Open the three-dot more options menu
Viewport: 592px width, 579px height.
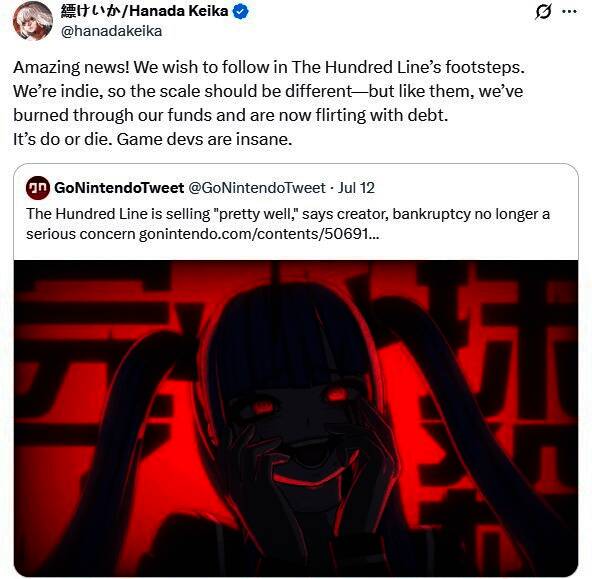569,12
